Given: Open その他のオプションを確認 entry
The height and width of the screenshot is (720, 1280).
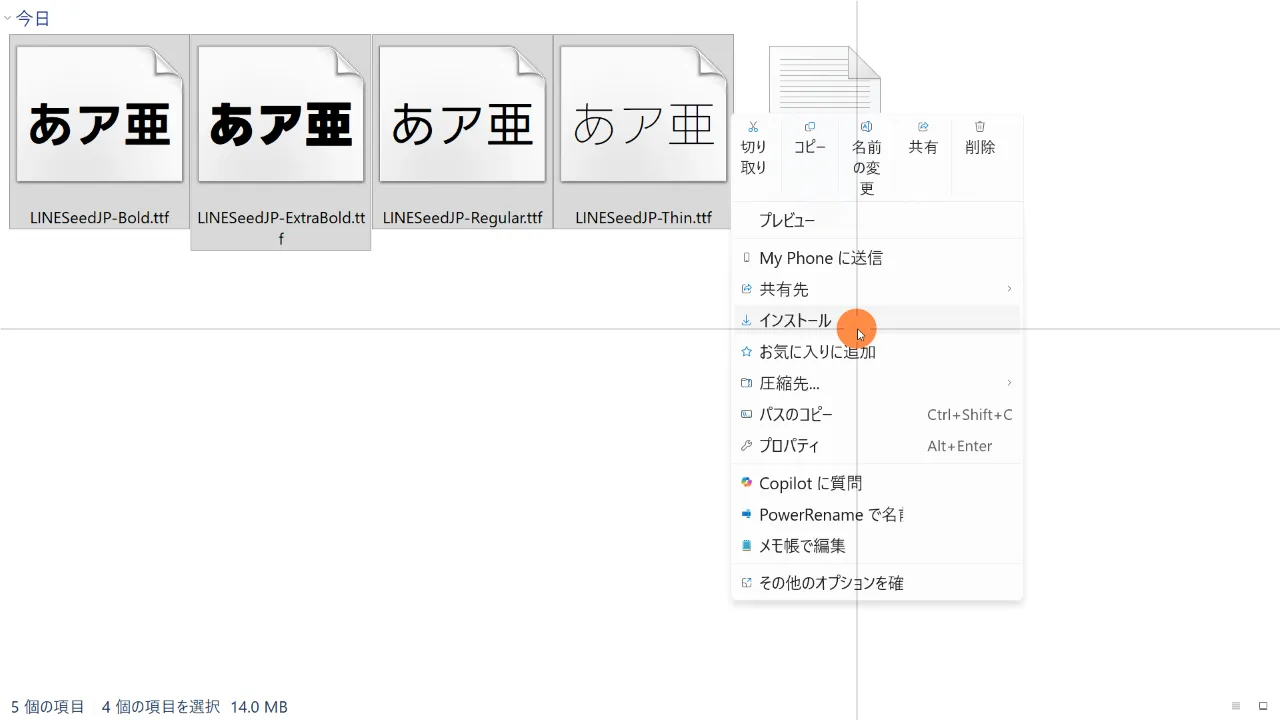Looking at the screenshot, I should [877, 582].
